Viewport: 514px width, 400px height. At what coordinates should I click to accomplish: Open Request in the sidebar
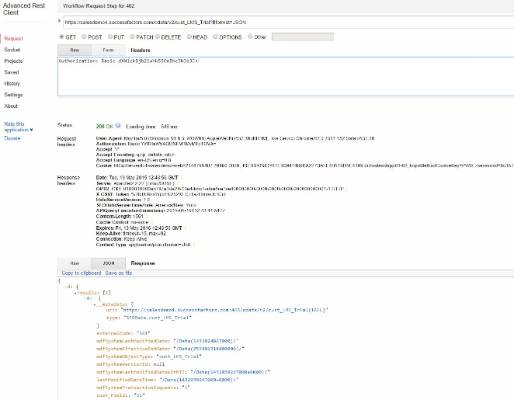coord(14,39)
